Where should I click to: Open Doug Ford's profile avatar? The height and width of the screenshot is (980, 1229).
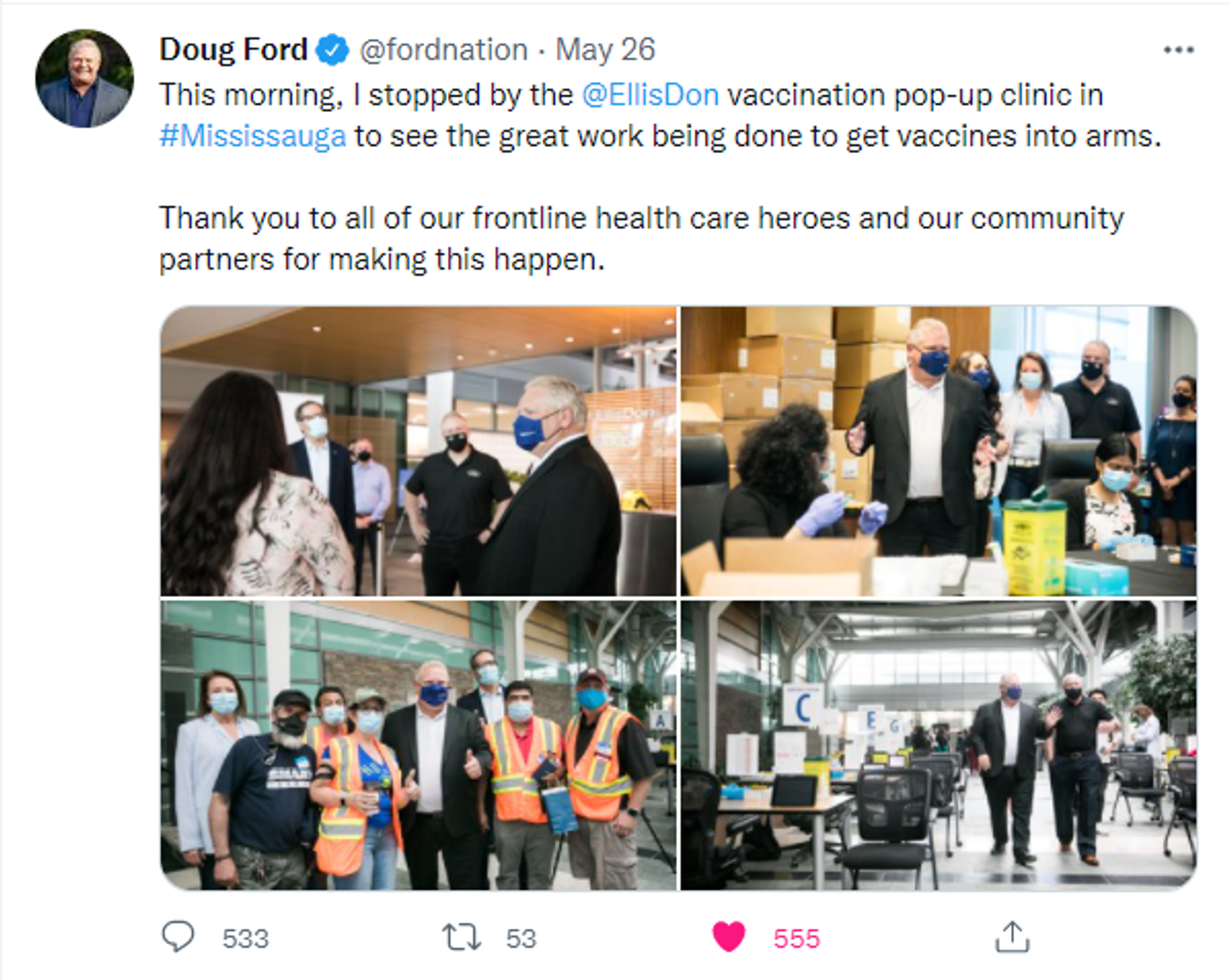click(x=84, y=78)
